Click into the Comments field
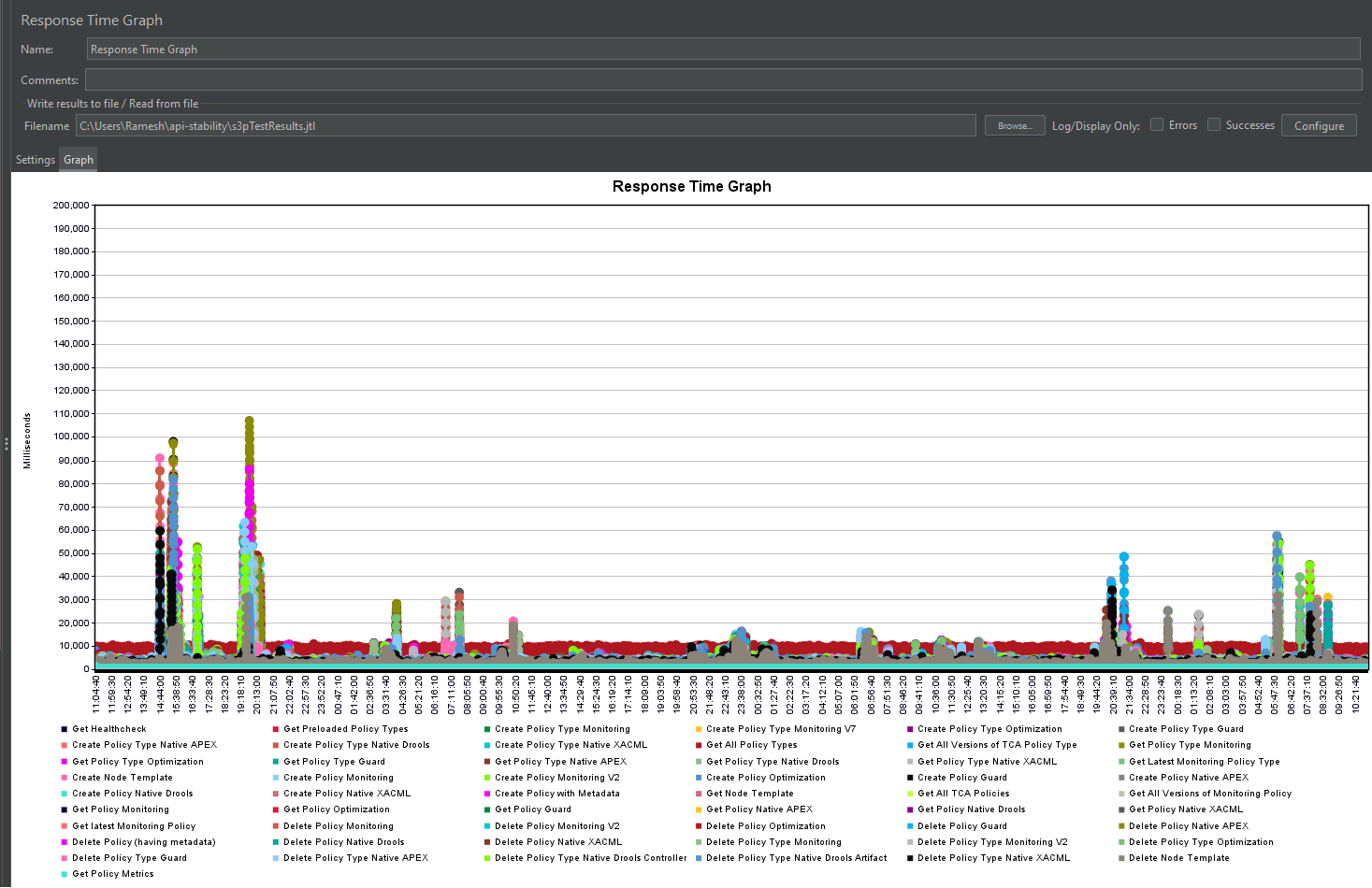The height and width of the screenshot is (888, 1372). click(723, 79)
